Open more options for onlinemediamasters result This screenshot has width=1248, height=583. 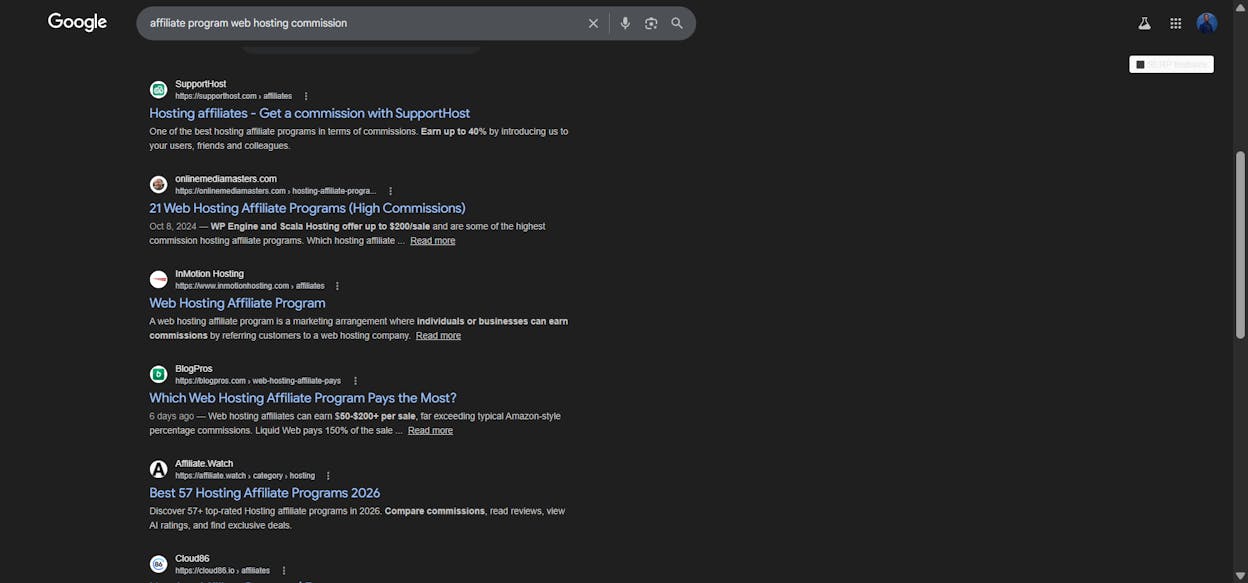click(x=390, y=191)
